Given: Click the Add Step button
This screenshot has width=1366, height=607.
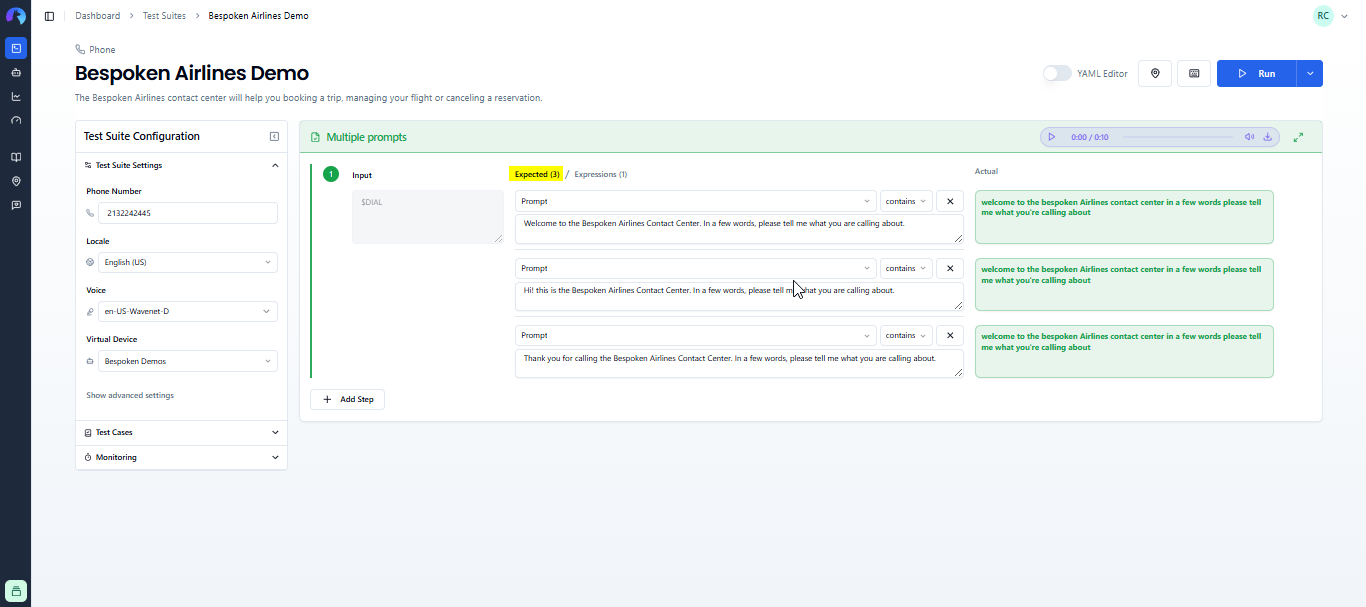Looking at the screenshot, I should pyautogui.click(x=347, y=399).
